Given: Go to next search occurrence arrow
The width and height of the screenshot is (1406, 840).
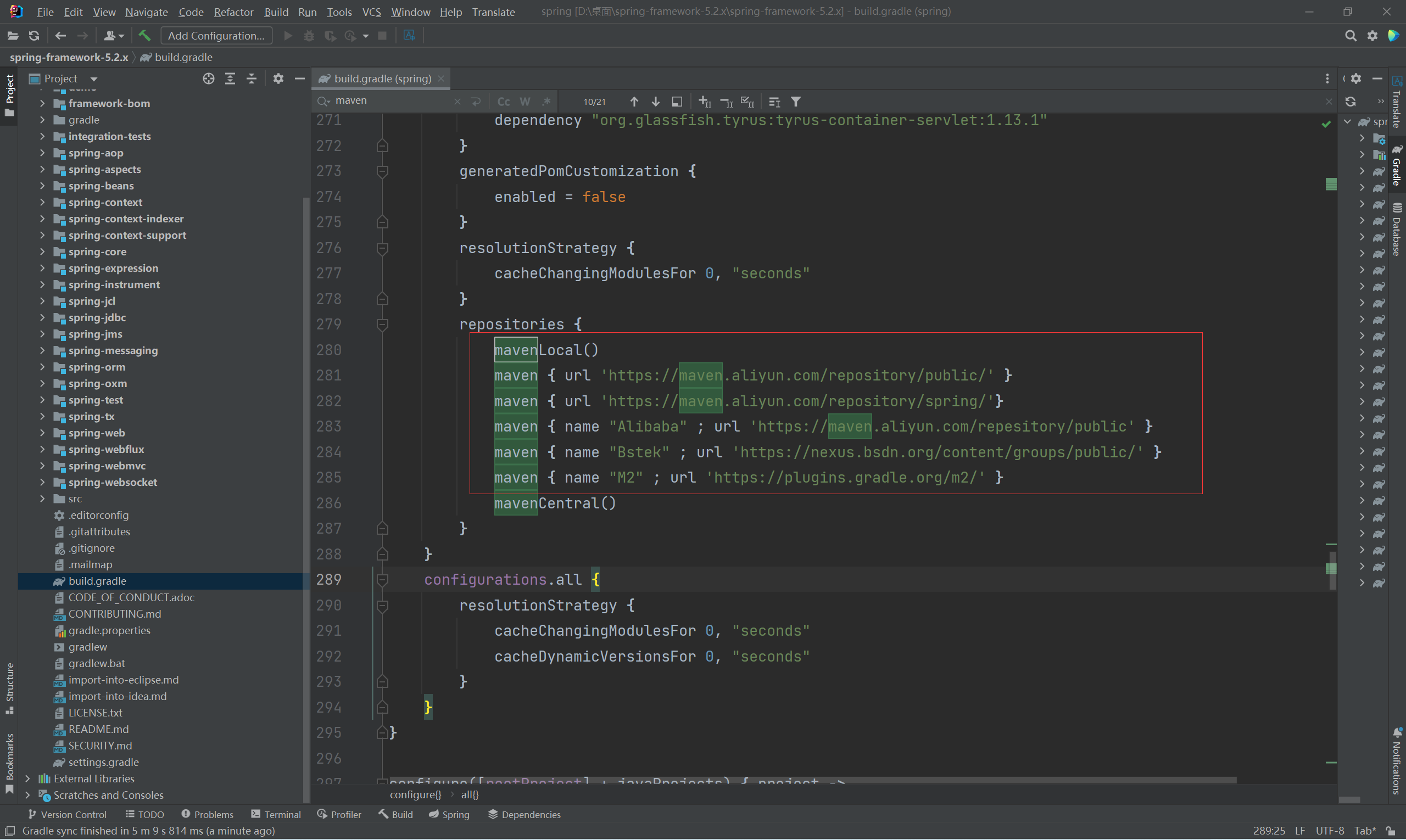Looking at the screenshot, I should pyautogui.click(x=655, y=102).
